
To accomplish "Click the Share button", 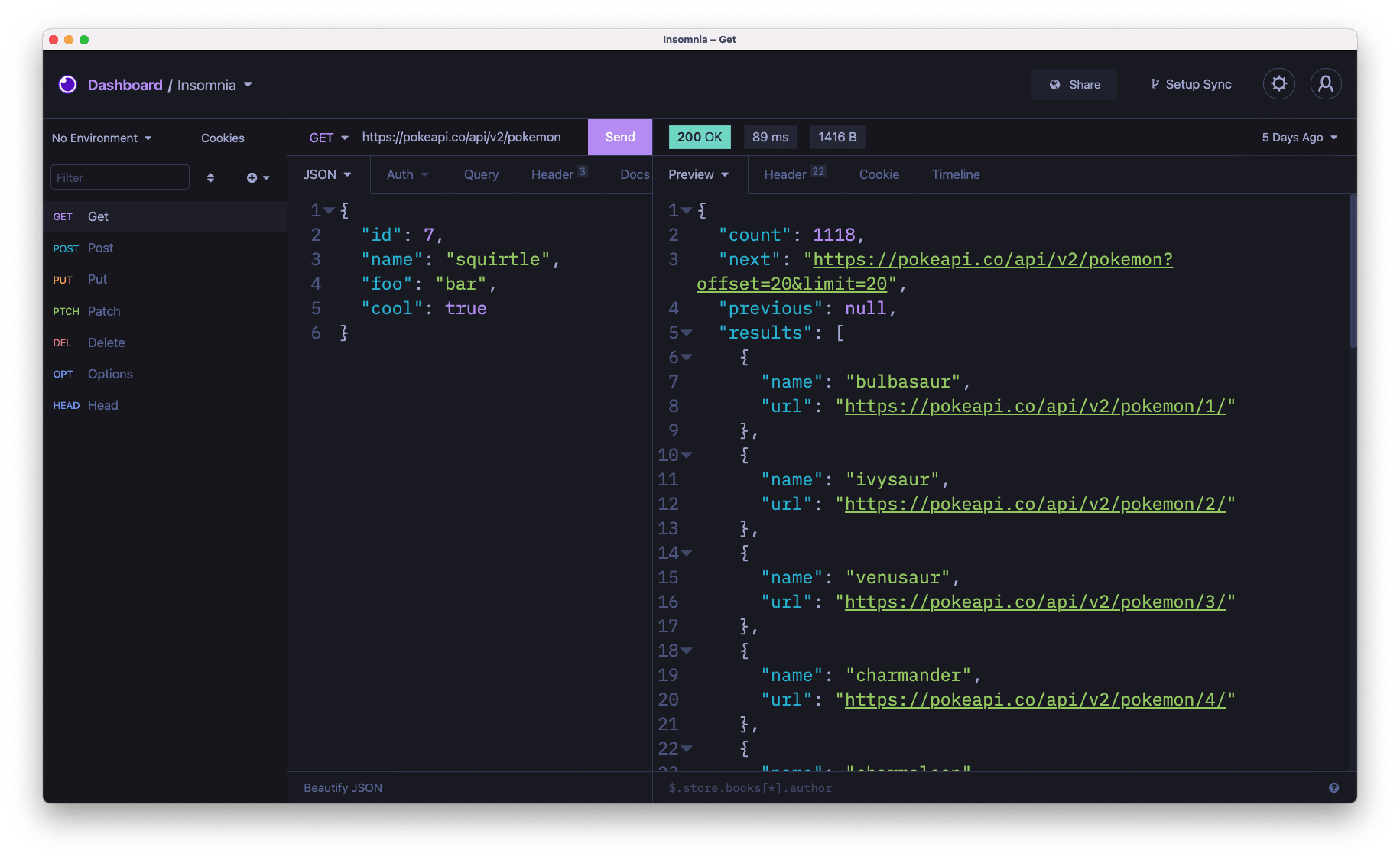I will click(1074, 84).
